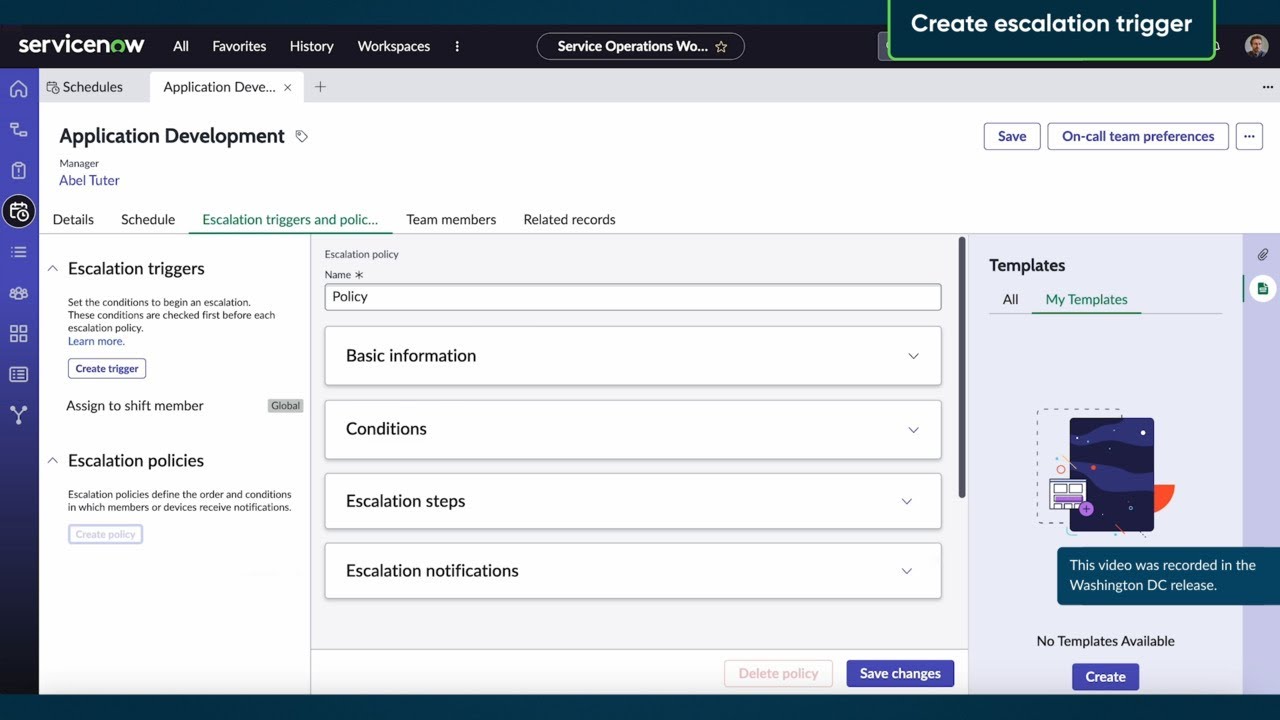Click the paperclip attachments icon on the right edge
This screenshot has width=1280, height=720.
(x=1262, y=254)
